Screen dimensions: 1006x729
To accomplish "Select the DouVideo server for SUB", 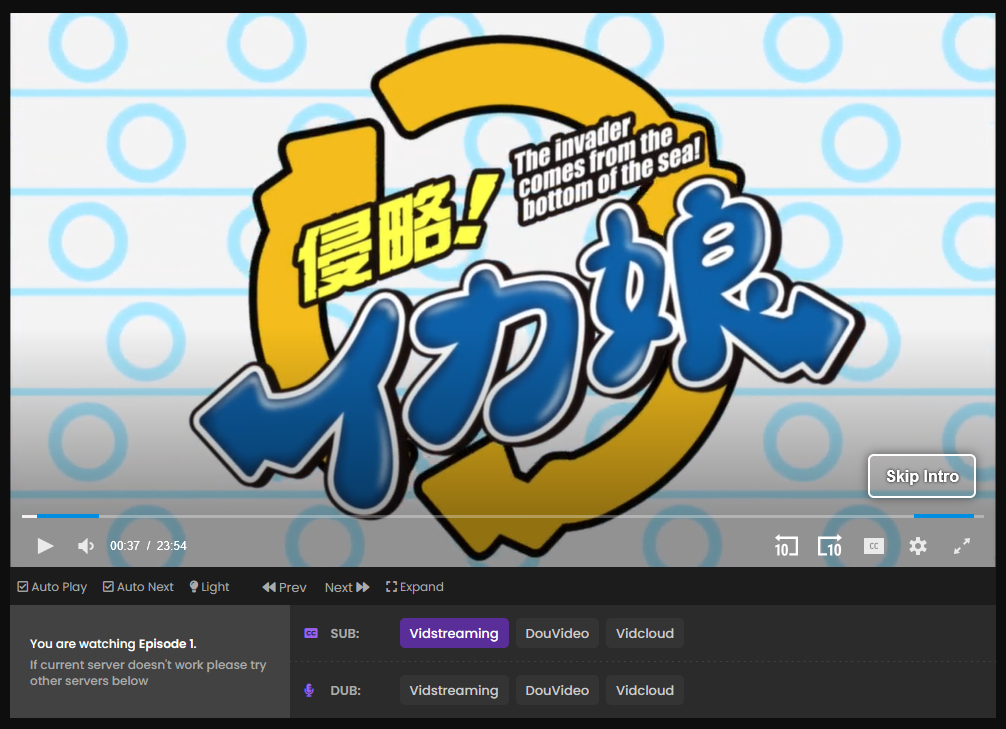I will 557,633.
